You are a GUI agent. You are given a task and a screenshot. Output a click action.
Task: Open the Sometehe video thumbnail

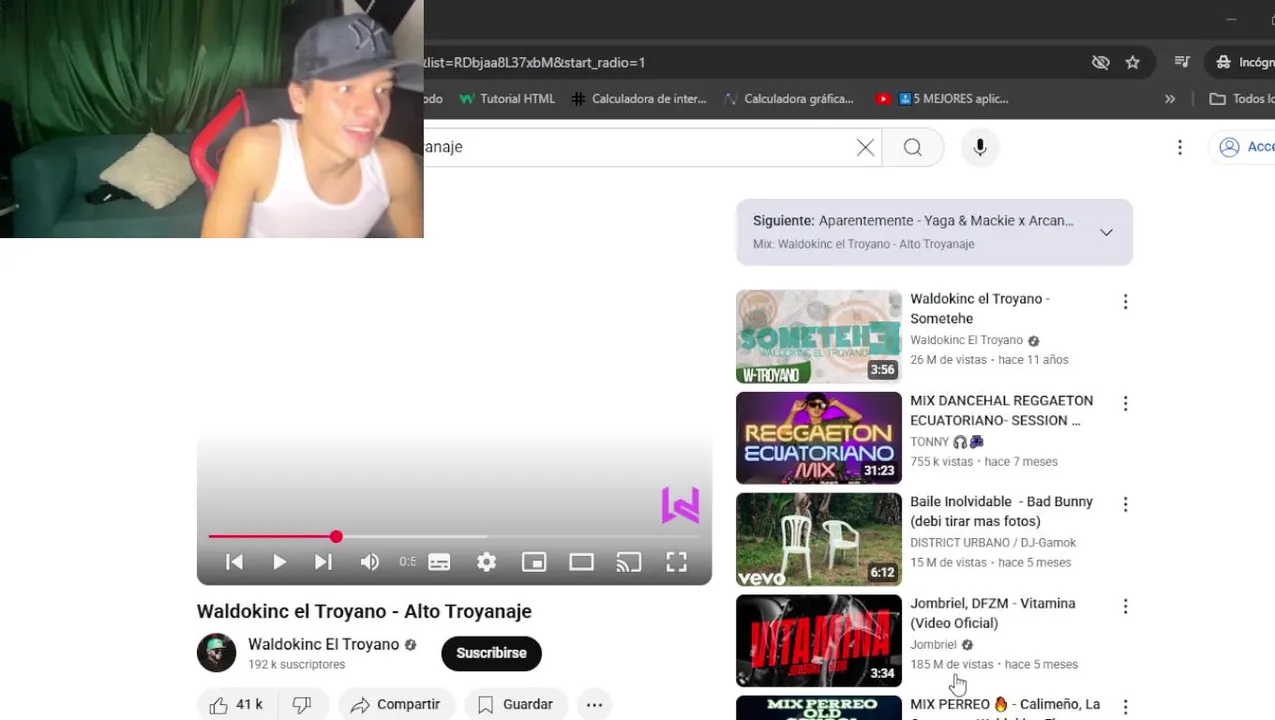(819, 337)
